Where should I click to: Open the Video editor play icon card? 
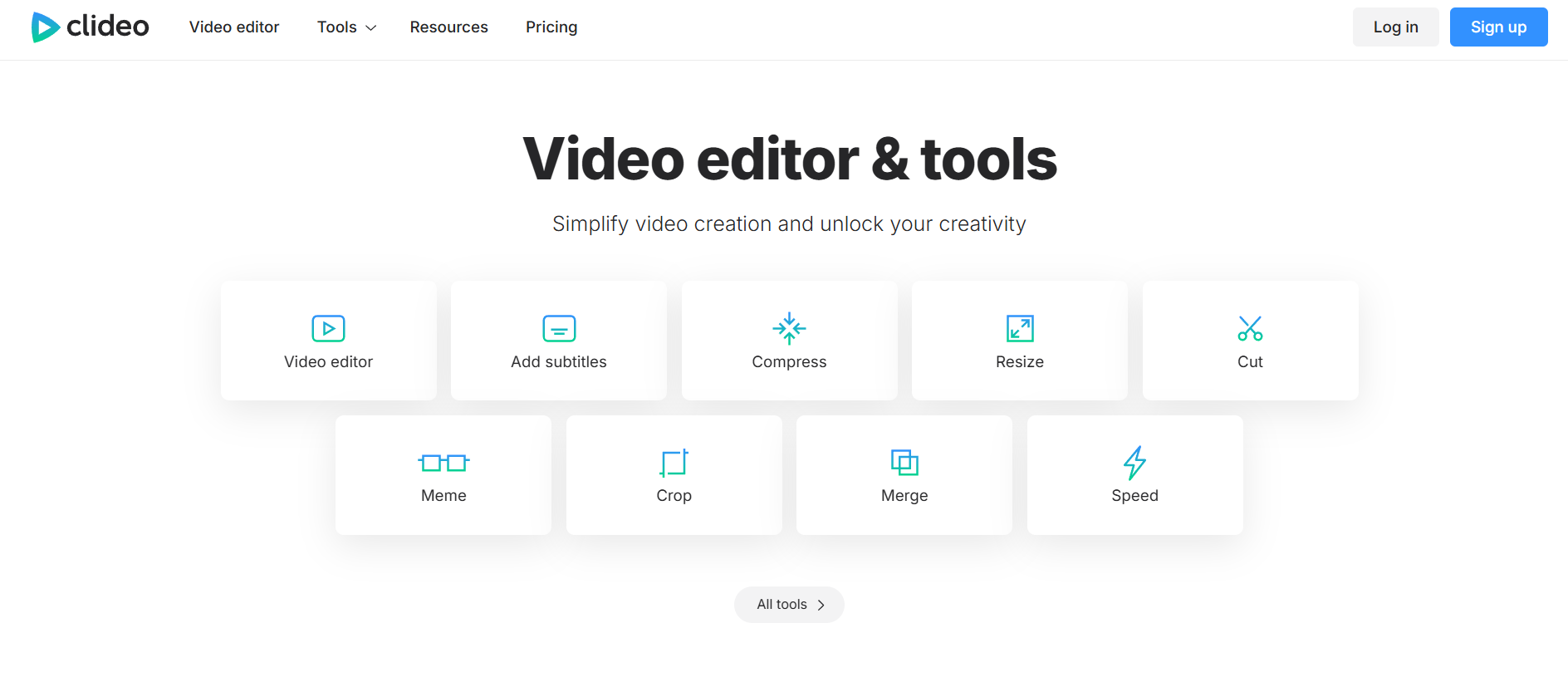pyautogui.click(x=328, y=328)
